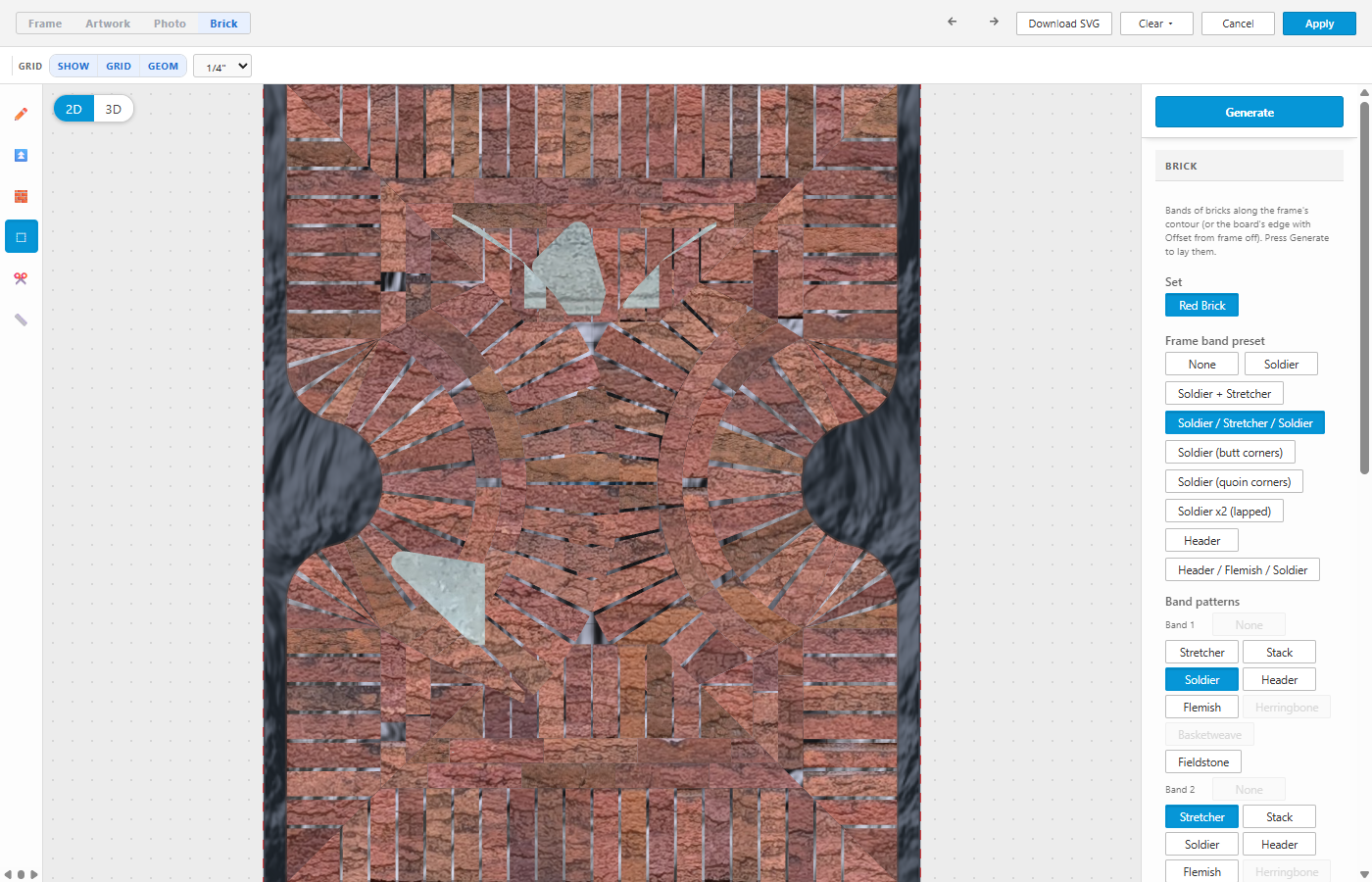Select the dashed-square frame band tool
This screenshot has width=1372, height=882.
[x=21, y=237]
